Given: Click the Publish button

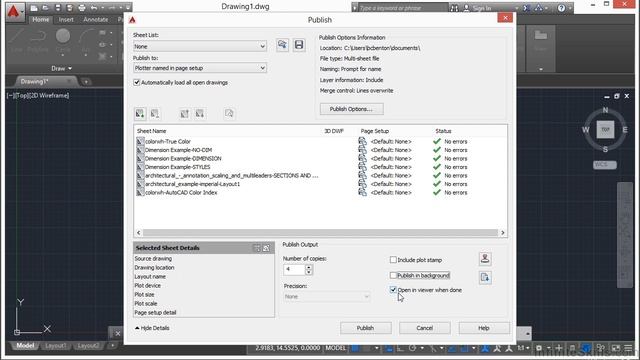Looking at the screenshot, I should point(365,328).
